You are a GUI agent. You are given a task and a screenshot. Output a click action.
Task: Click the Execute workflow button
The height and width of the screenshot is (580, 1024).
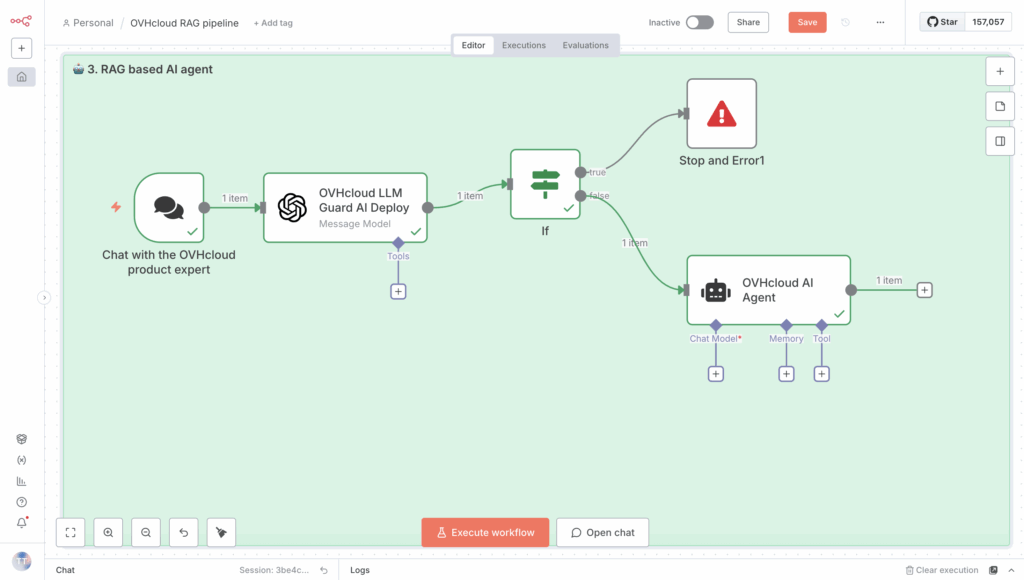coord(485,533)
